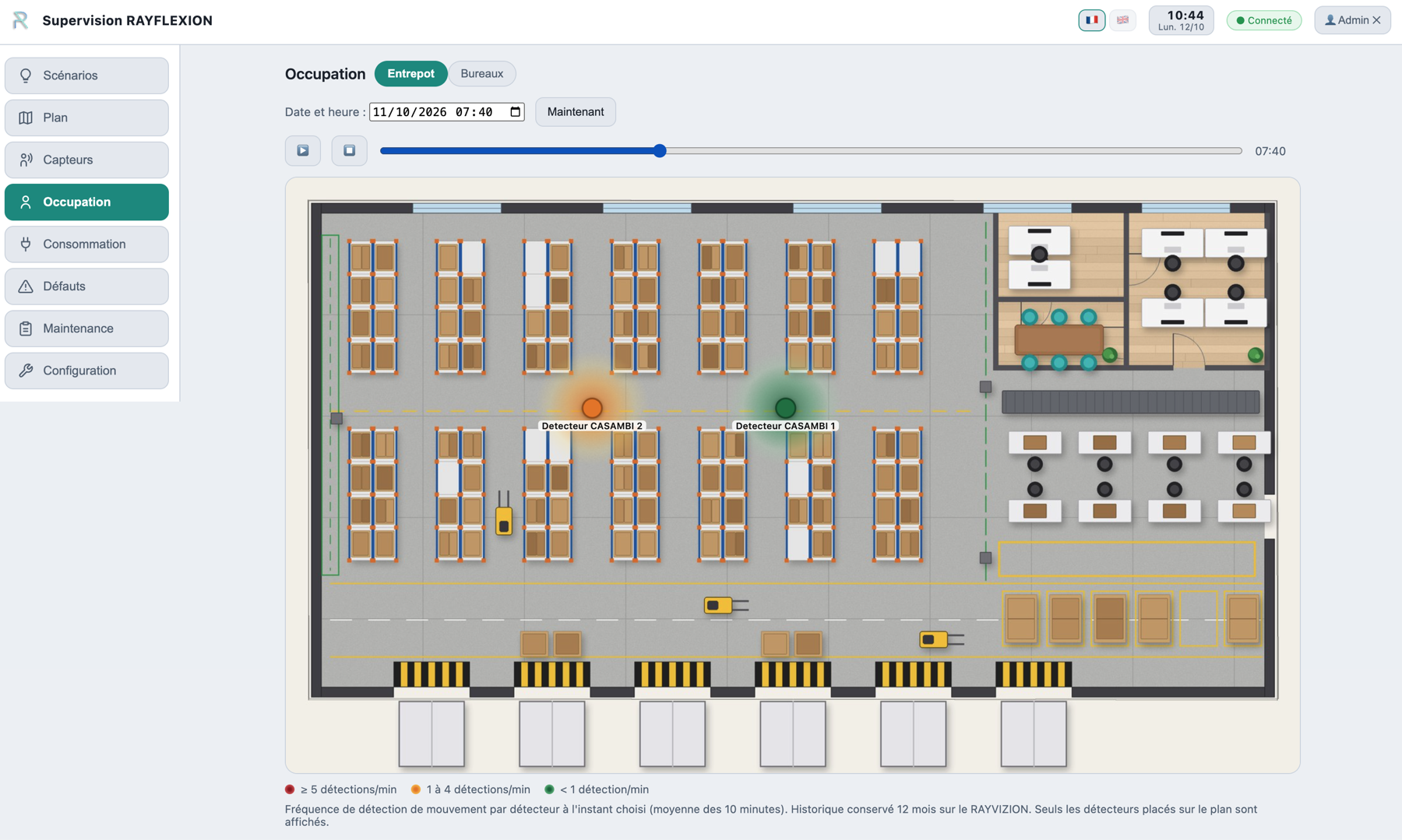Click the time slider handle
The height and width of the screenshot is (840, 1402).
(660, 151)
